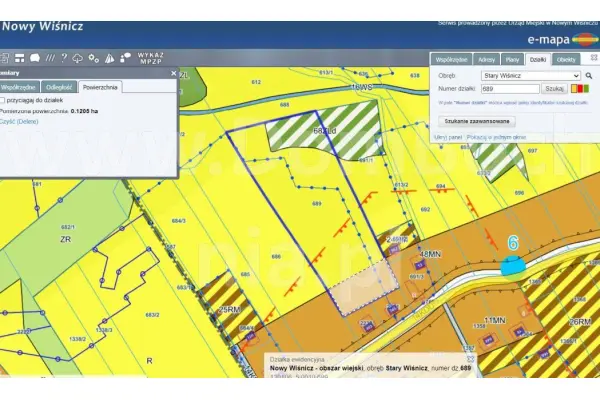This screenshot has height=400, width=600.
Task: Click the Numer działki input field
Action: coord(510,89)
